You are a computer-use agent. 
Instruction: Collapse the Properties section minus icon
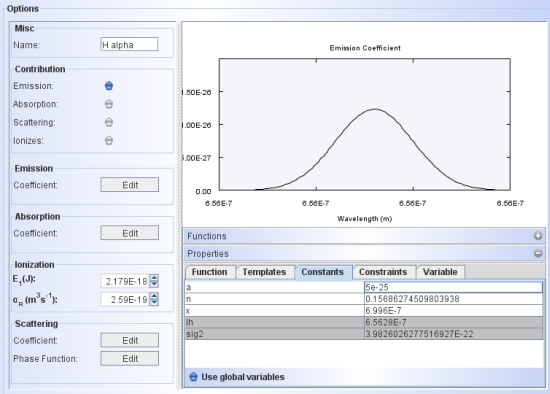pos(538,253)
